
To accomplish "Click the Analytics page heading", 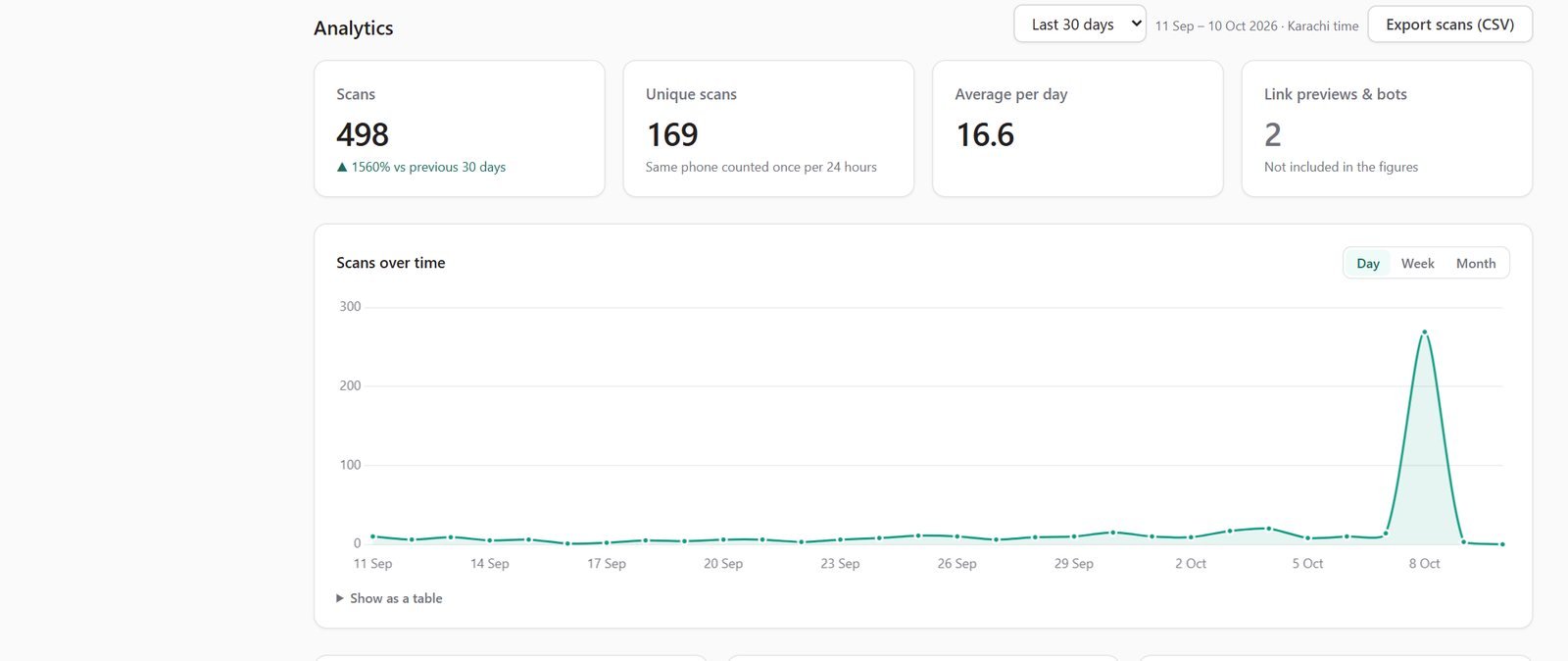I will pyautogui.click(x=354, y=28).
